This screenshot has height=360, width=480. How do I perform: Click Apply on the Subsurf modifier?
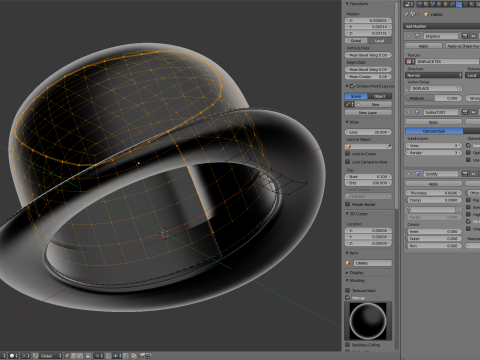pos(434,122)
